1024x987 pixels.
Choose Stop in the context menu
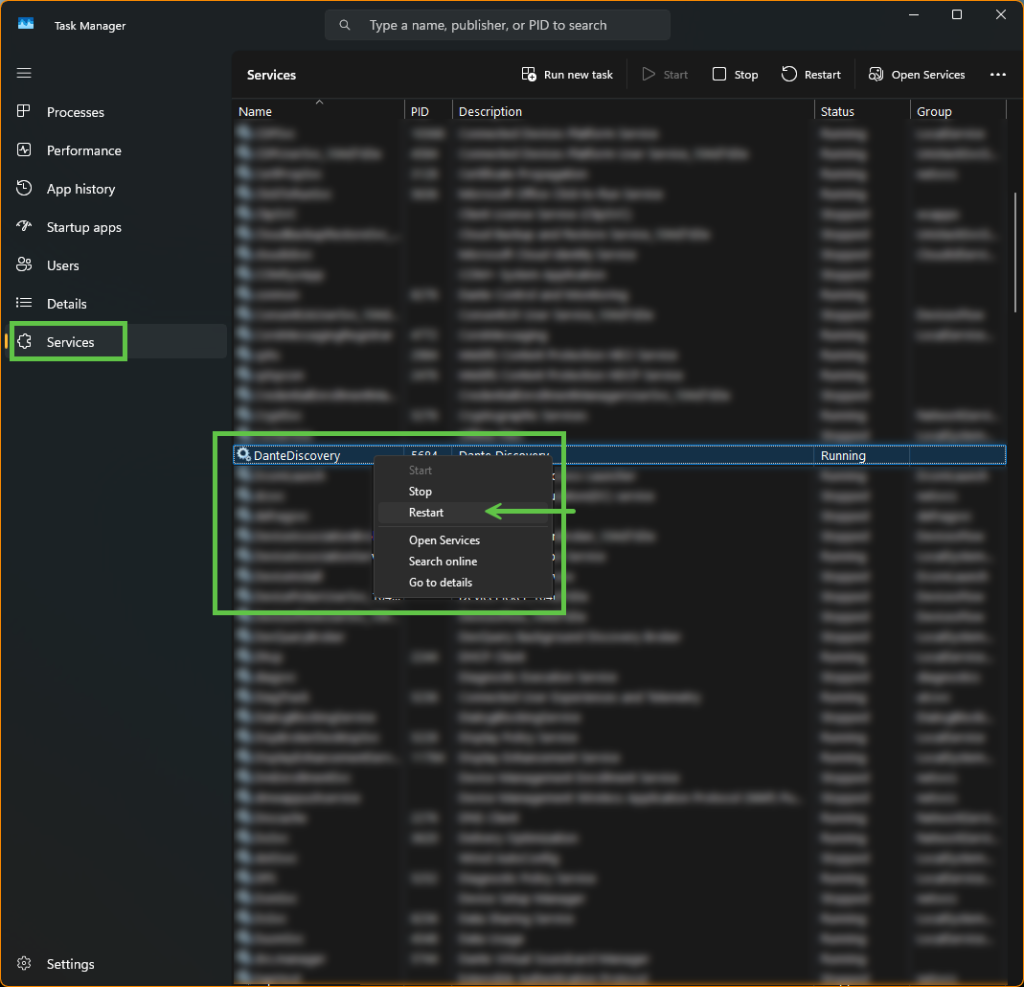tap(420, 491)
